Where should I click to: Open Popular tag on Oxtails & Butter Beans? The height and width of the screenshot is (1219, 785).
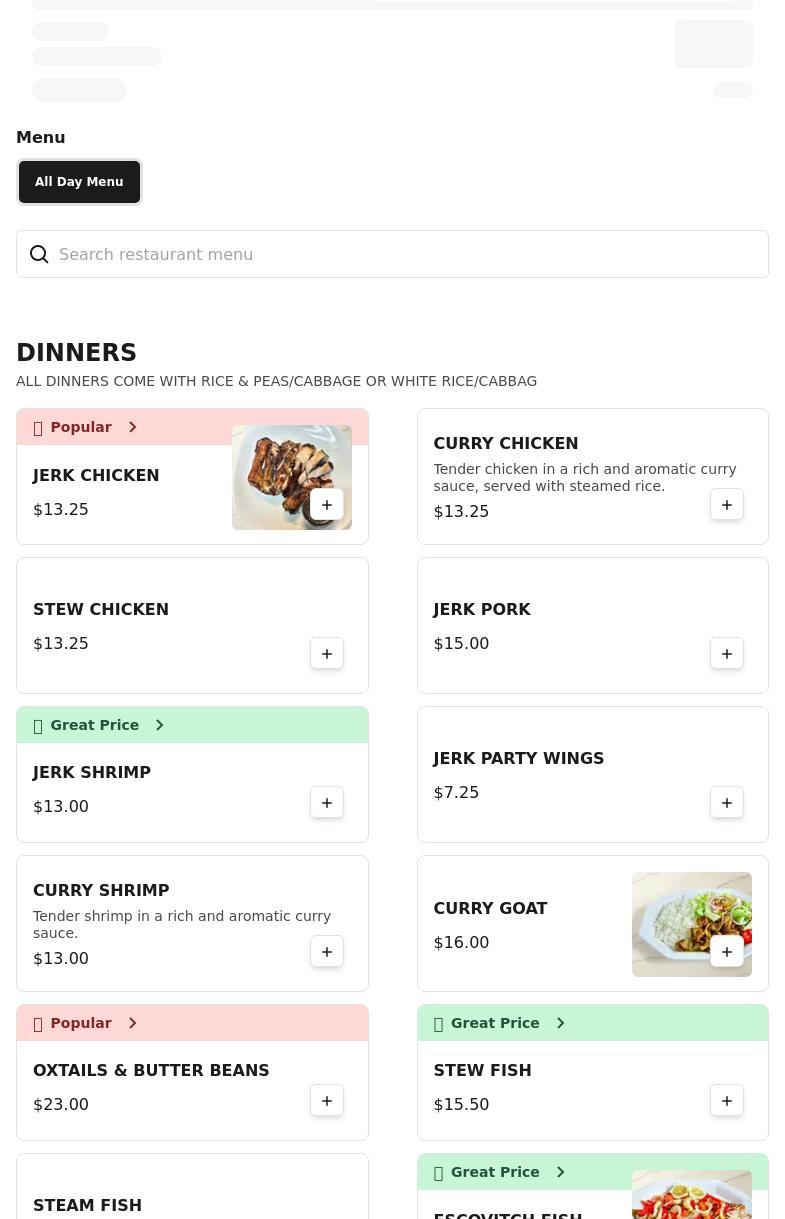pyautogui.click(x=81, y=1023)
